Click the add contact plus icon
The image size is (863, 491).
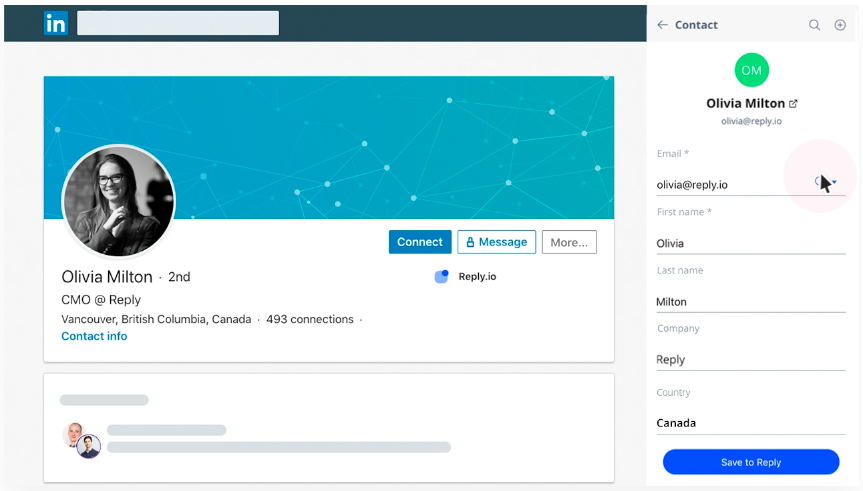[840, 25]
